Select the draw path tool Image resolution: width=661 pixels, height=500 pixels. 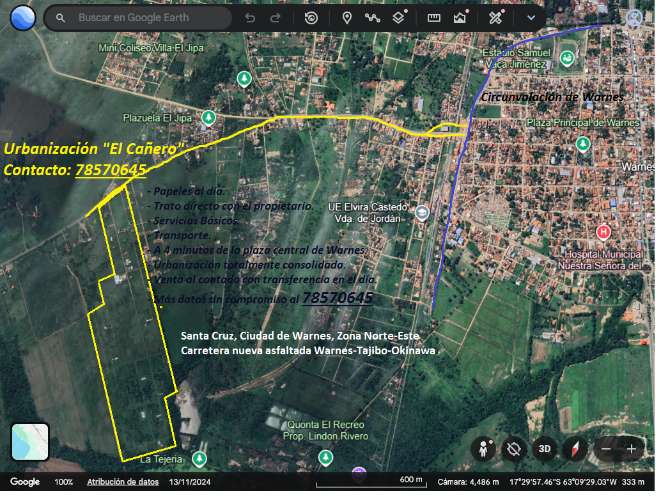(x=373, y=18)
